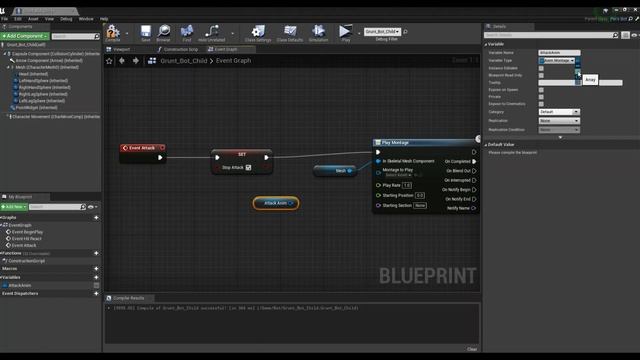Click the Compile toolbar icon
This screenshot has height=360, width=640.
coord(113,33)
